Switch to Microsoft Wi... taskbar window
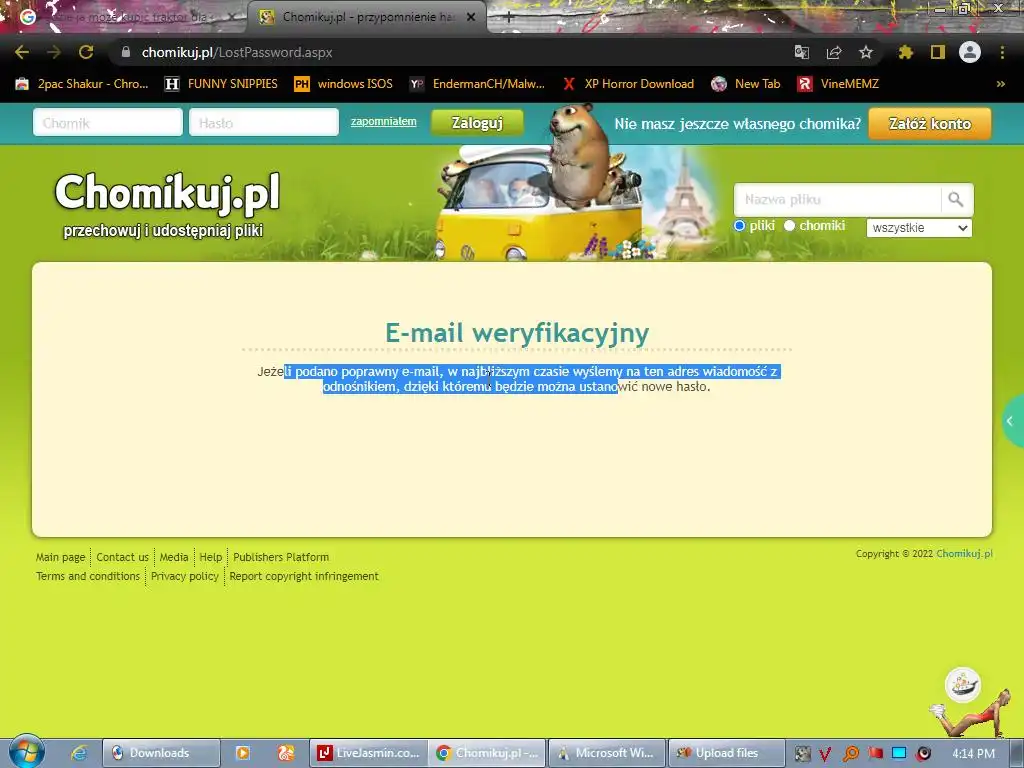The width and height of the screenshot is (1024, 768). 607,753
